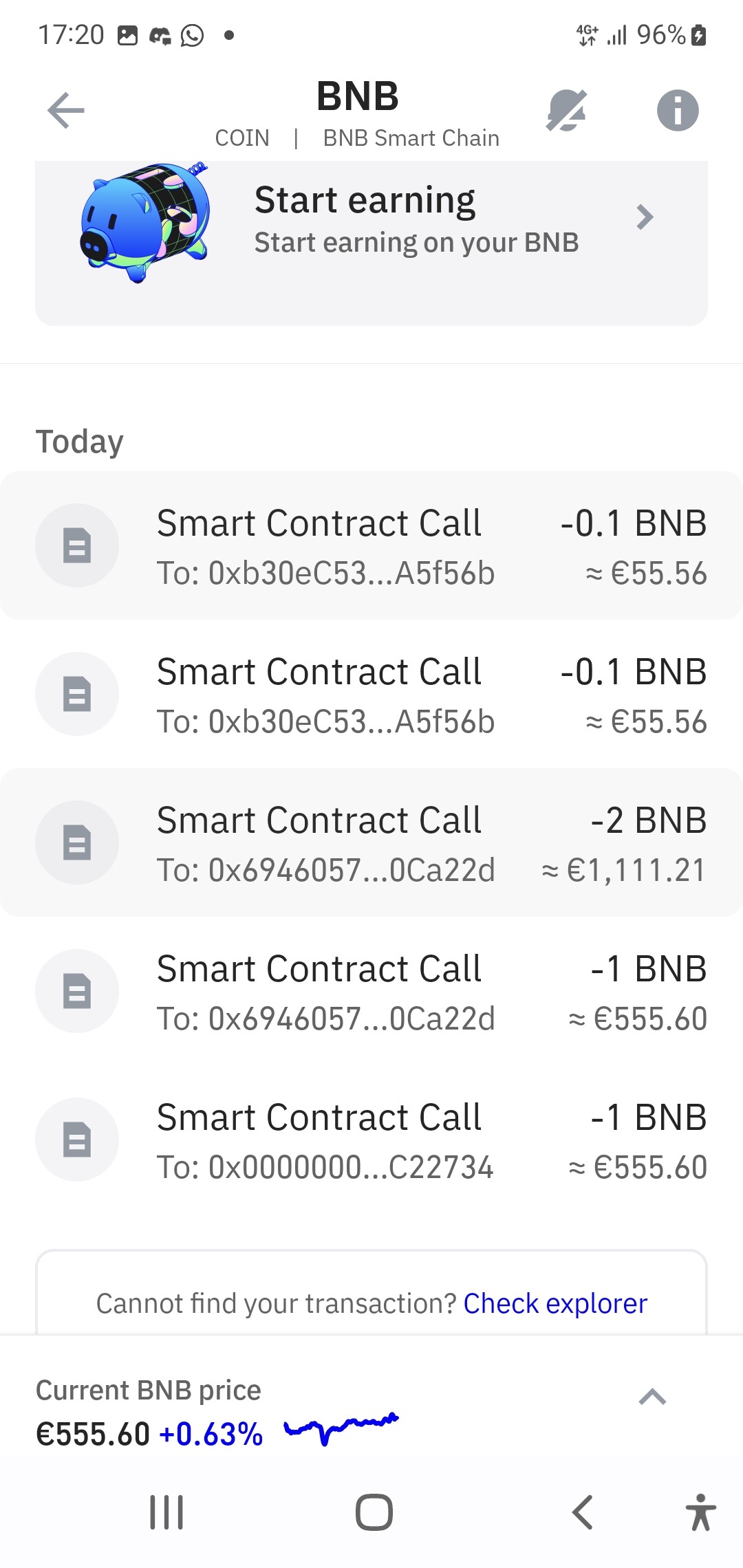The width and height of the screenshot is (743, 1568).
Task: Tap document icon of the -2 BNB transaction
Action: click(77, 842)
